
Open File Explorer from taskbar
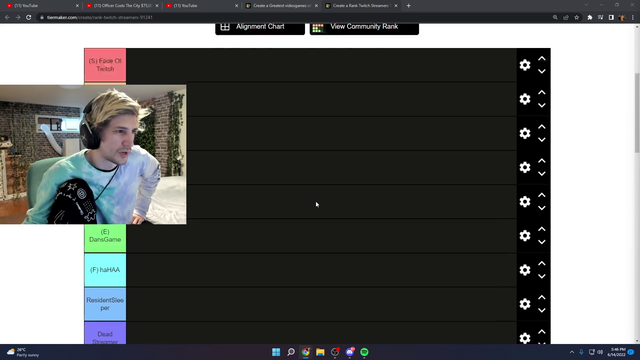pyautogui.click(x=320, y=352)
